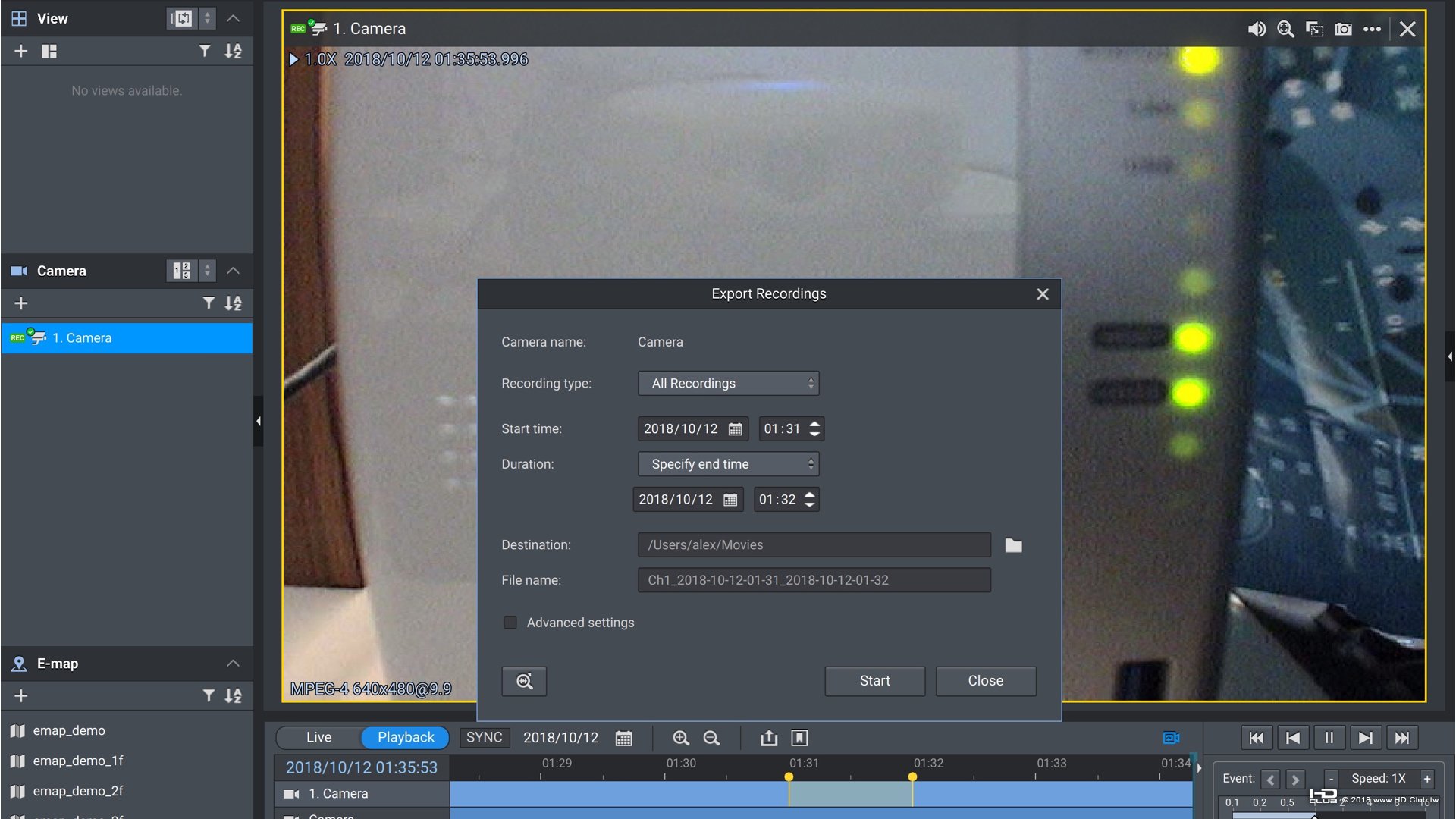The height and width of the screenshot is (819, 1456).
Task: Switch to the Live tab
Action: click(319, 738)
